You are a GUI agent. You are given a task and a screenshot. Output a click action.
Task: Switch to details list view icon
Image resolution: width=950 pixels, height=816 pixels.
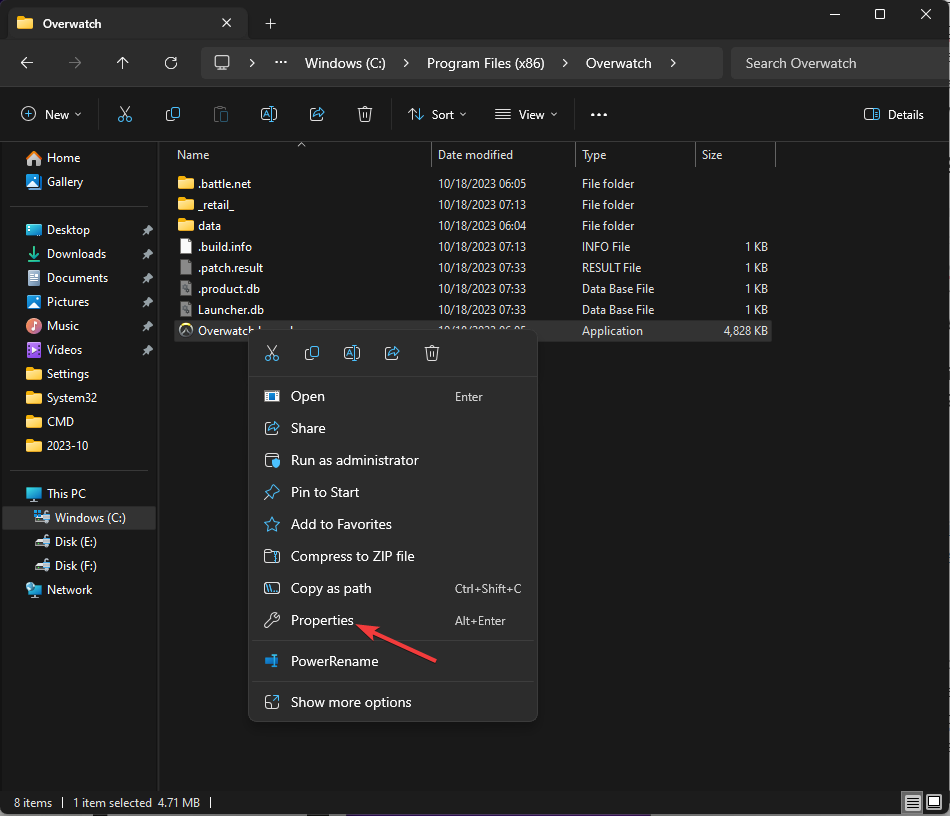[x=912, y=803]
